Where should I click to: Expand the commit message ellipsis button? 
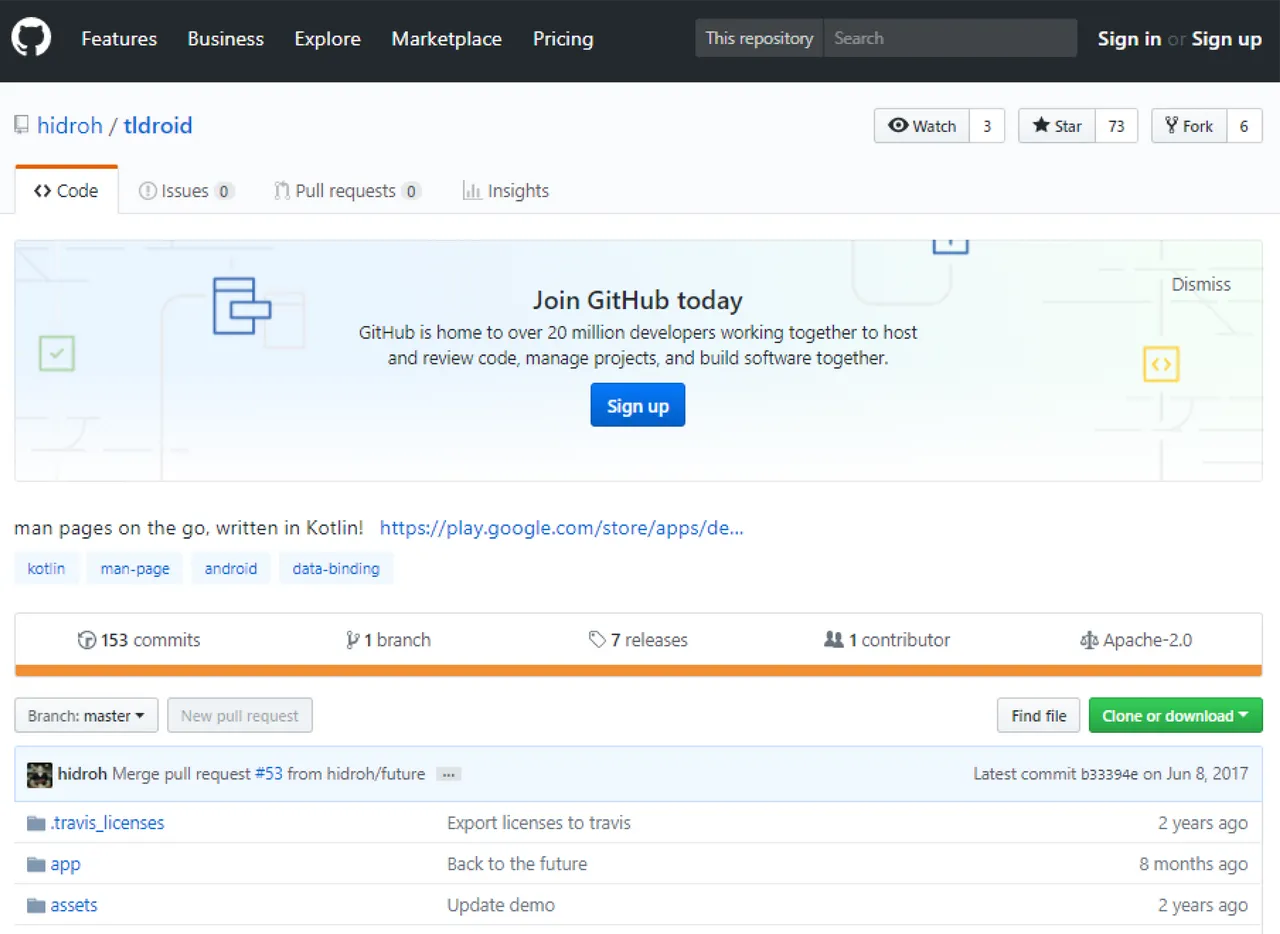(449, 774)
